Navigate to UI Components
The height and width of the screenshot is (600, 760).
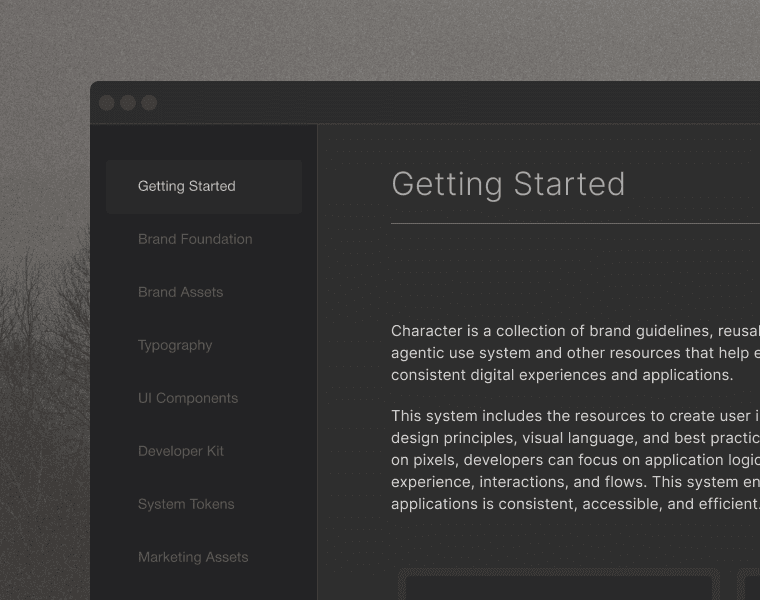pos(188,398)
